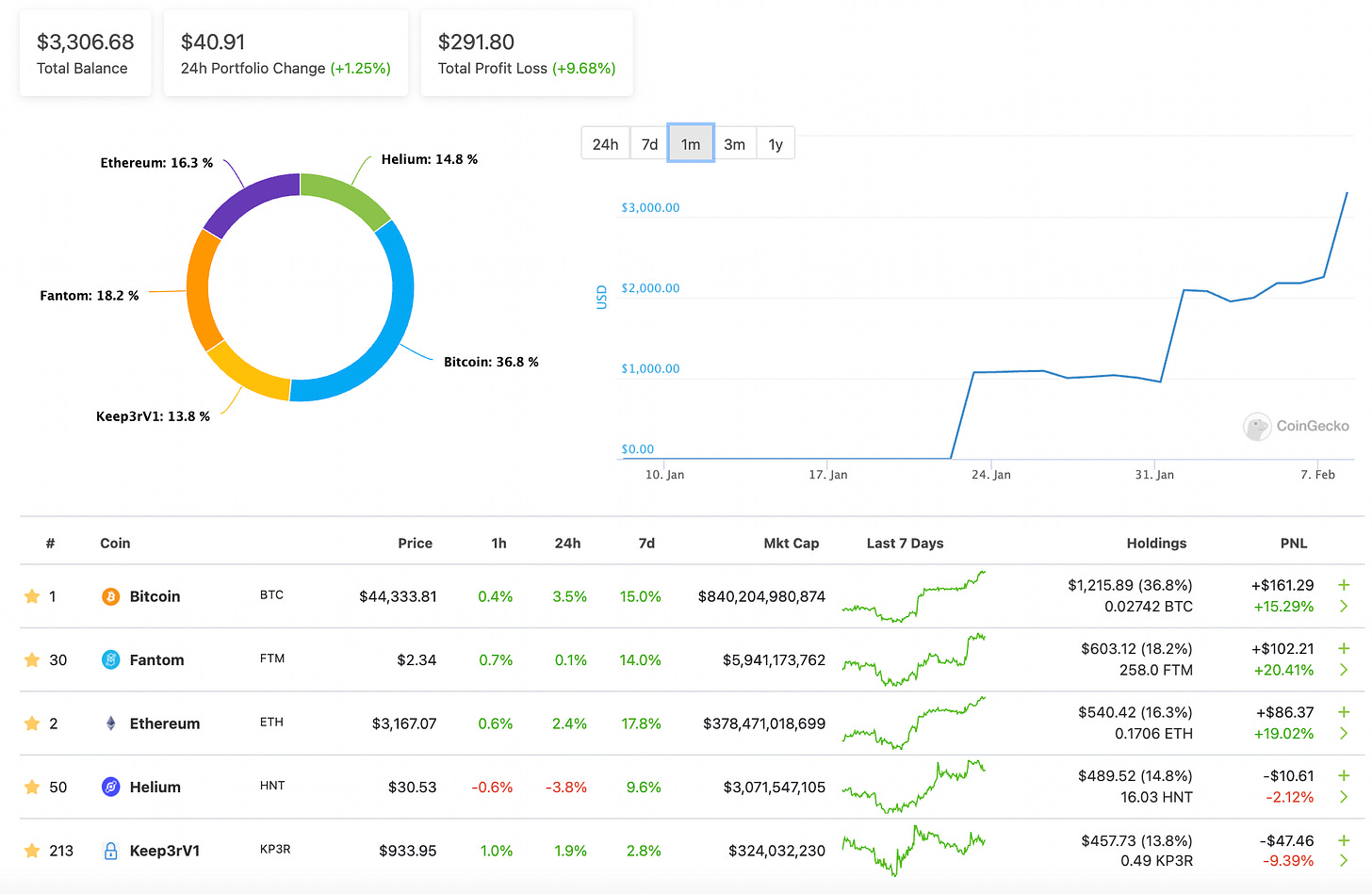
Task: Switch the chart to the 1y range
Action: 776,144
